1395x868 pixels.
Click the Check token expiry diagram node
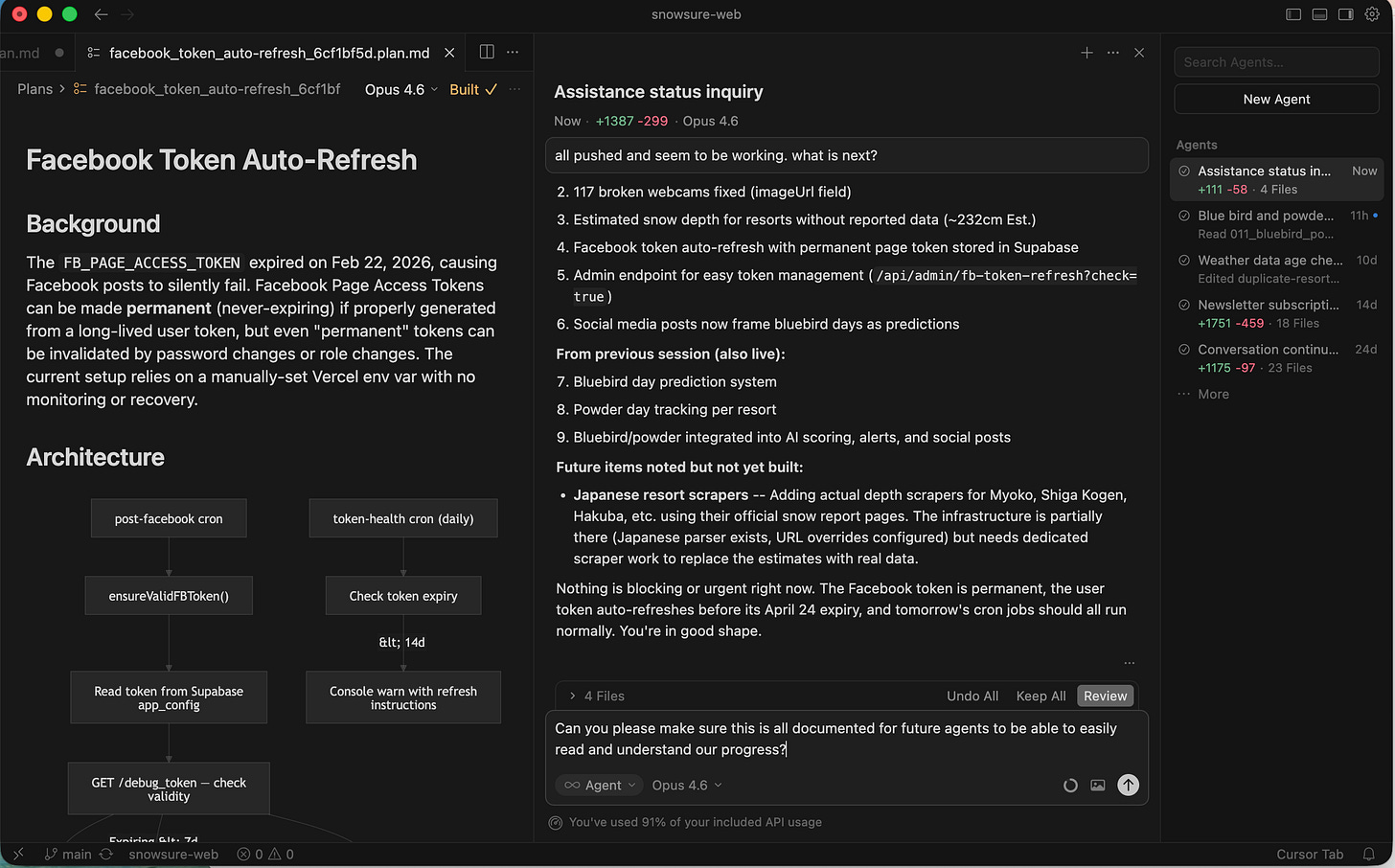(403, 596)
